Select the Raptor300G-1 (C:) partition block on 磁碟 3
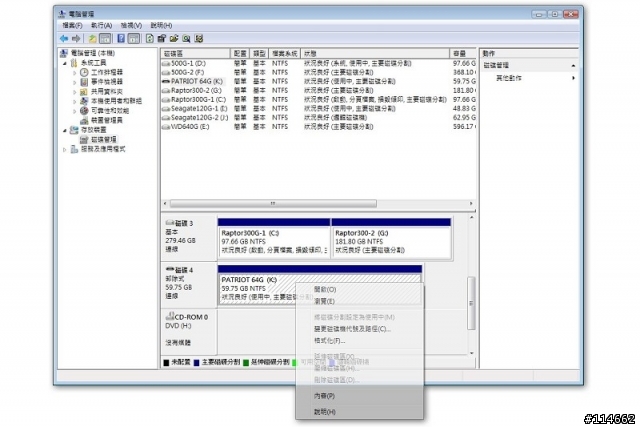 click(274, 238)
